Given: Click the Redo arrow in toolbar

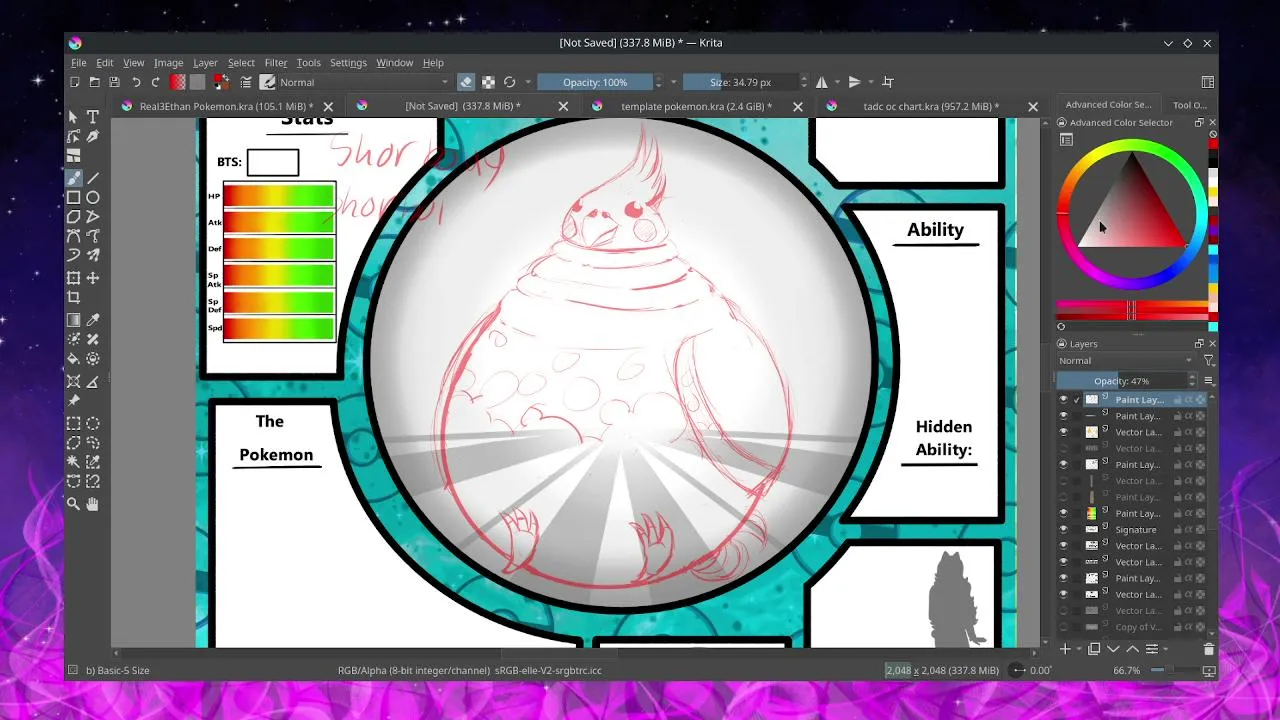Looking at the screenshot, I should [156, 82].
